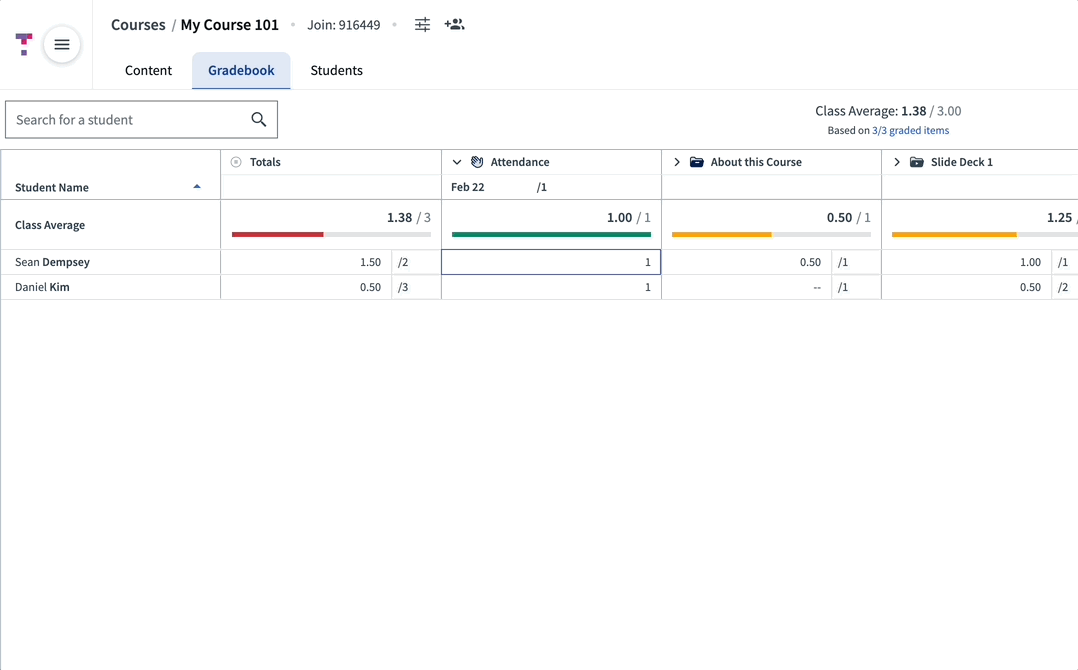Click the Totals circle icon
Image resolution: width=1078 pixels, height=670 pixels.
click(x=236, y=162)
